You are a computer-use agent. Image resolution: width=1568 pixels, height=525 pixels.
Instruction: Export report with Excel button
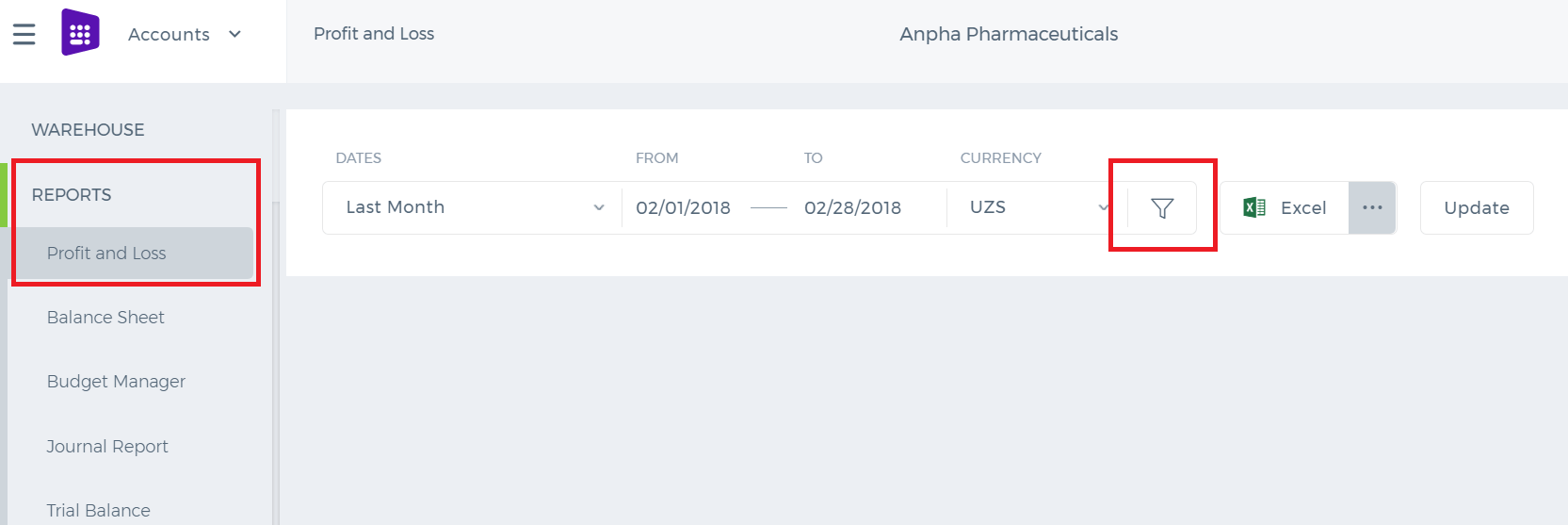click(x=1285, y=207)
